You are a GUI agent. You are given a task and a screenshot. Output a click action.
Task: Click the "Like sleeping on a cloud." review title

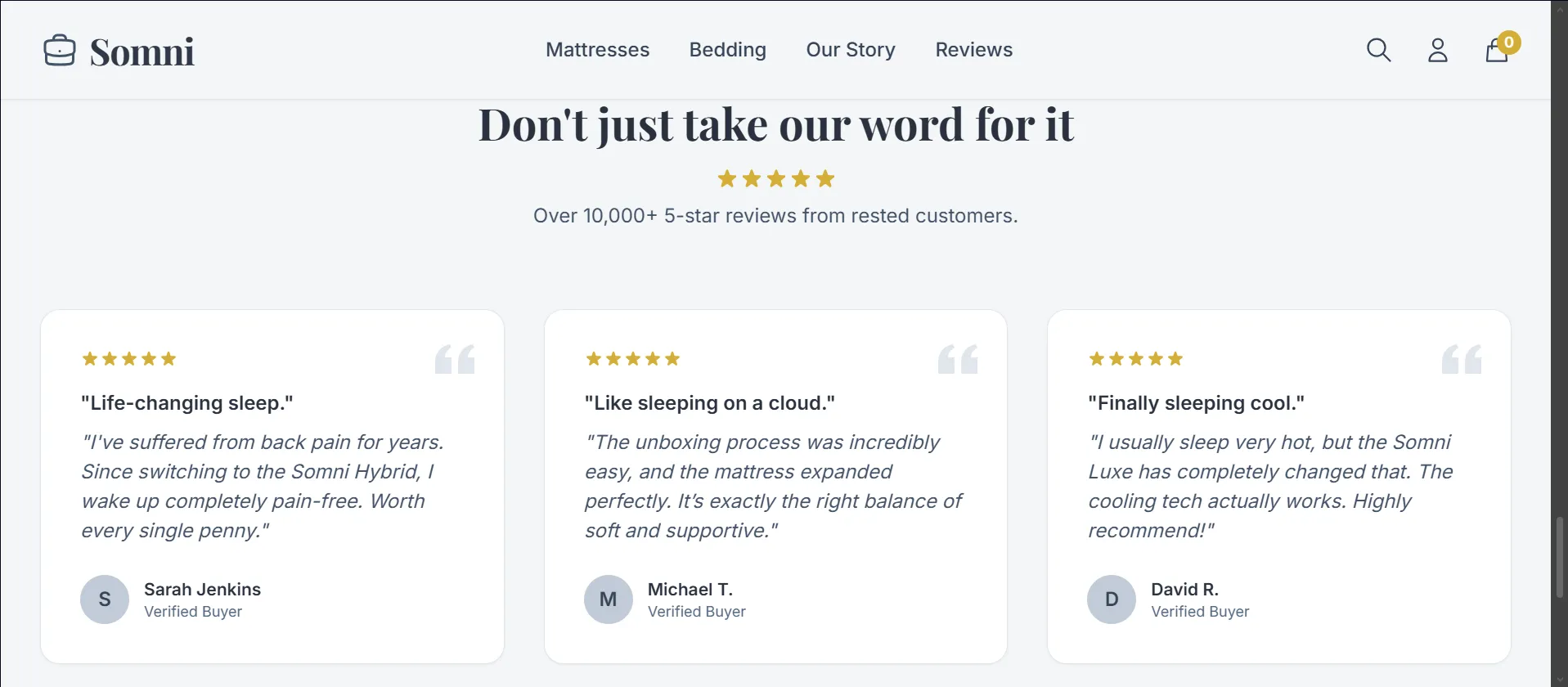(x=709, y=403)
